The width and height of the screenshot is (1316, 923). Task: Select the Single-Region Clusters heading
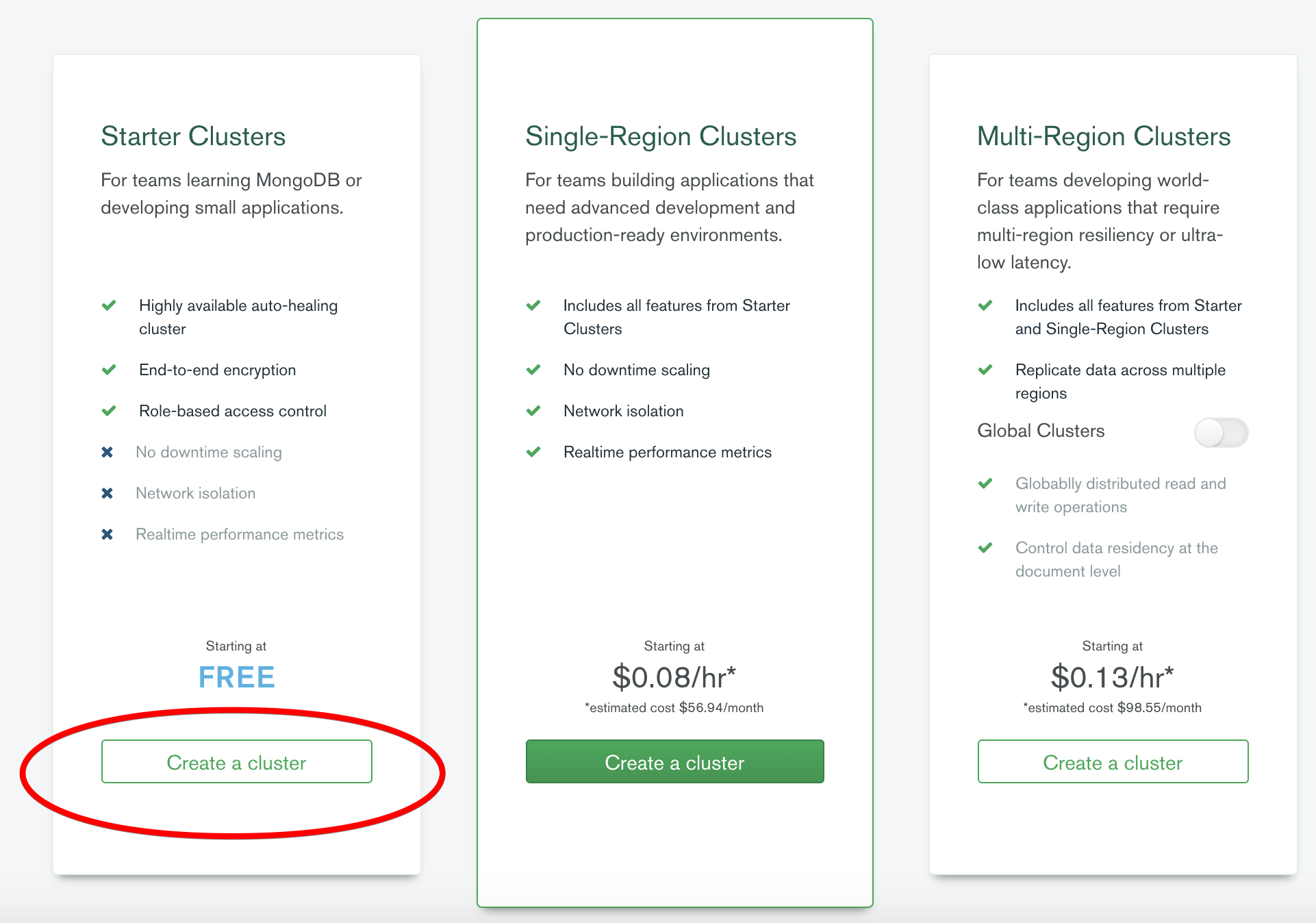coord(661,136)
